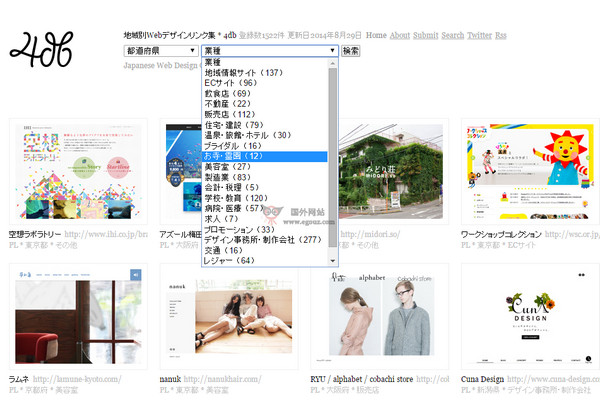600x408 pixels.
Task: Click the www.ihi.co.jp URL link
Action: [x=106, y=234]
